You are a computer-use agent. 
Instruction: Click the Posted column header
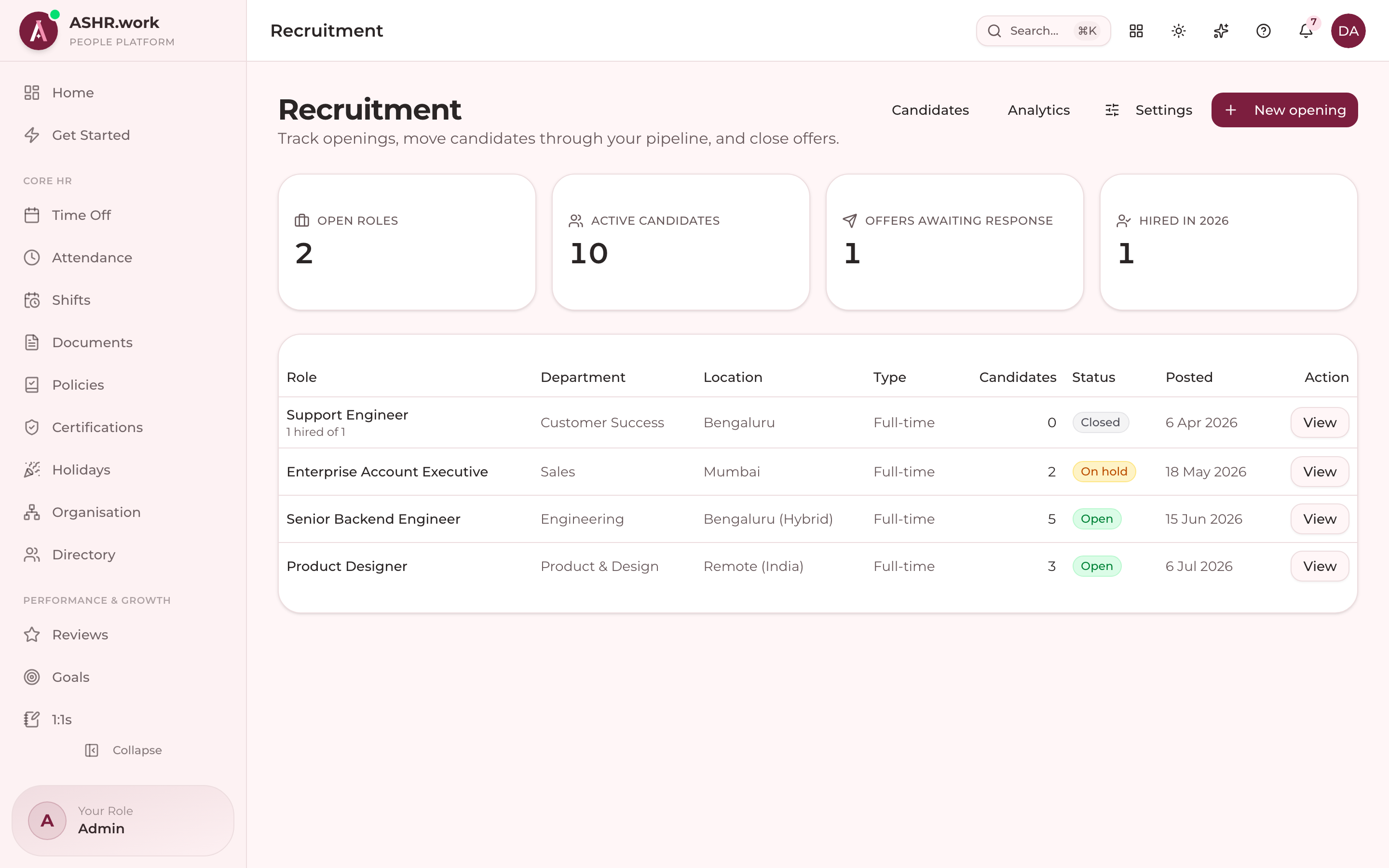point(1189,378)
